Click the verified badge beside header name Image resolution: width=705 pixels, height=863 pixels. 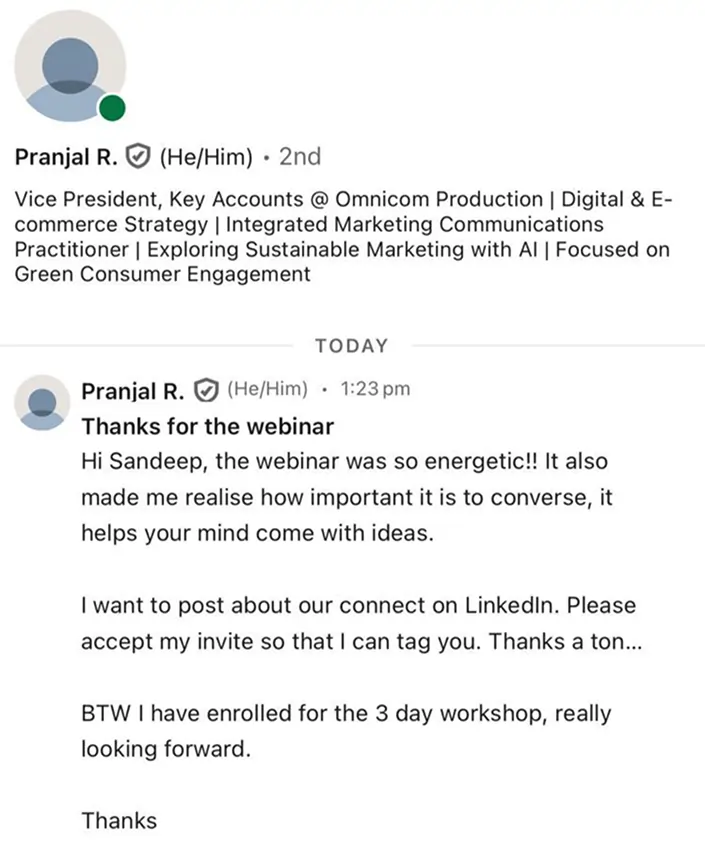pyautogui.click(x=140, y=157)
